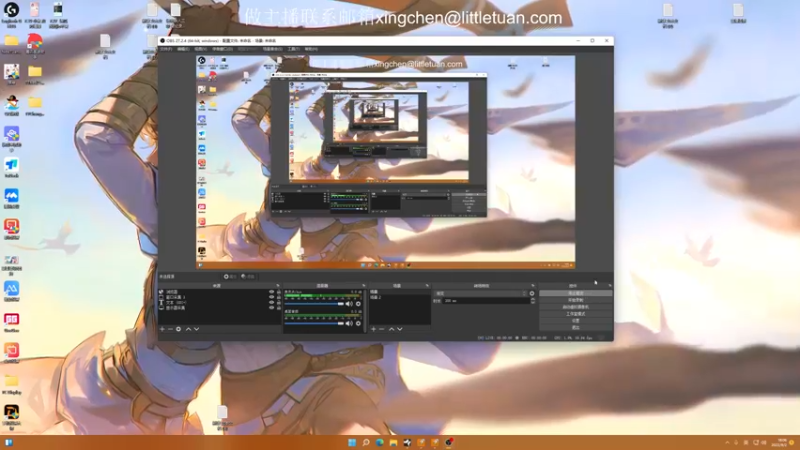This screenshot has height=450, width=800.
Task: Select the first scene in the Scenes list
Action: [x=400, y=292]
